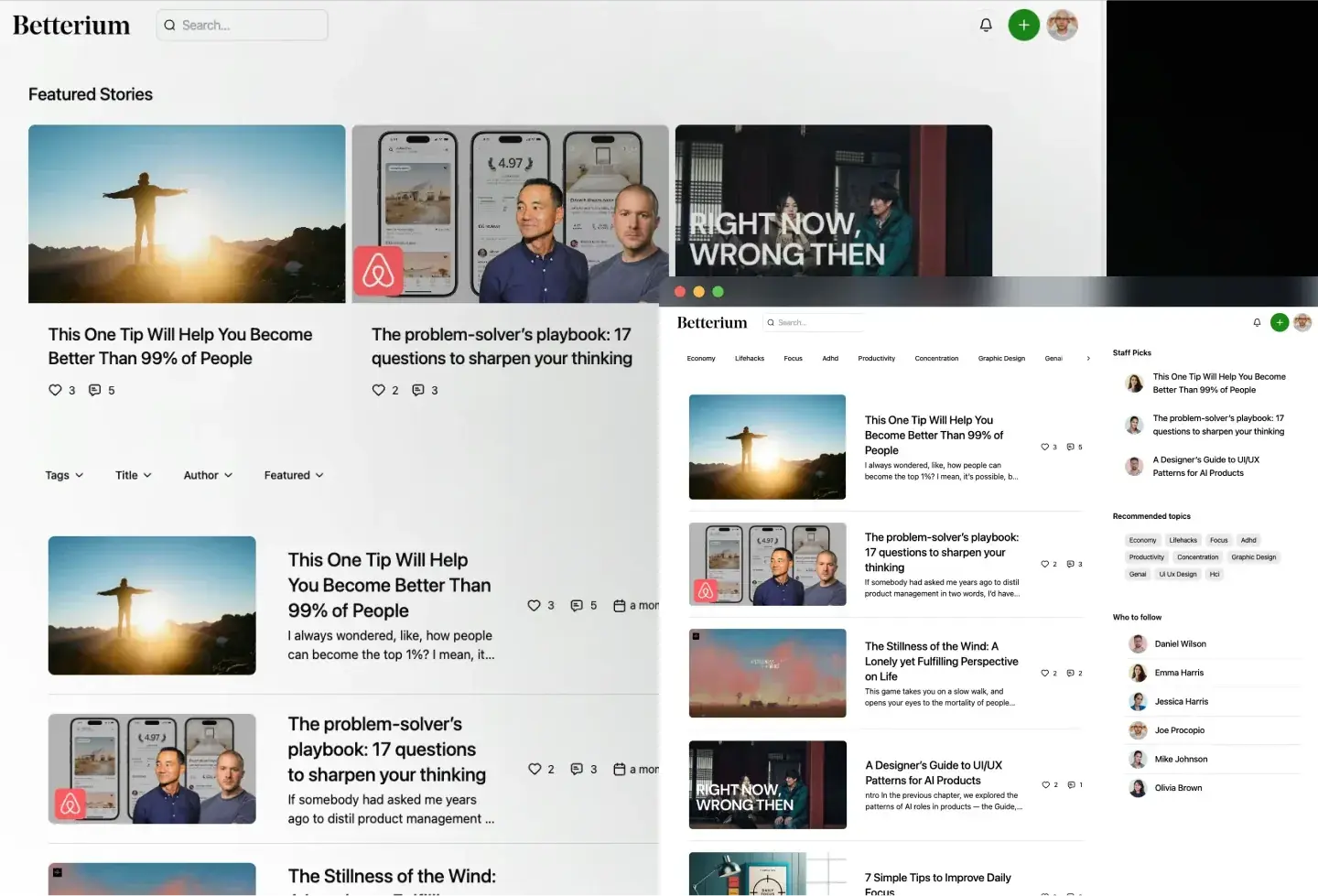1318x896 pixels.
Task: Click the 'Ui Ux Design' recommended topic chip
Action: [1178, 574]
